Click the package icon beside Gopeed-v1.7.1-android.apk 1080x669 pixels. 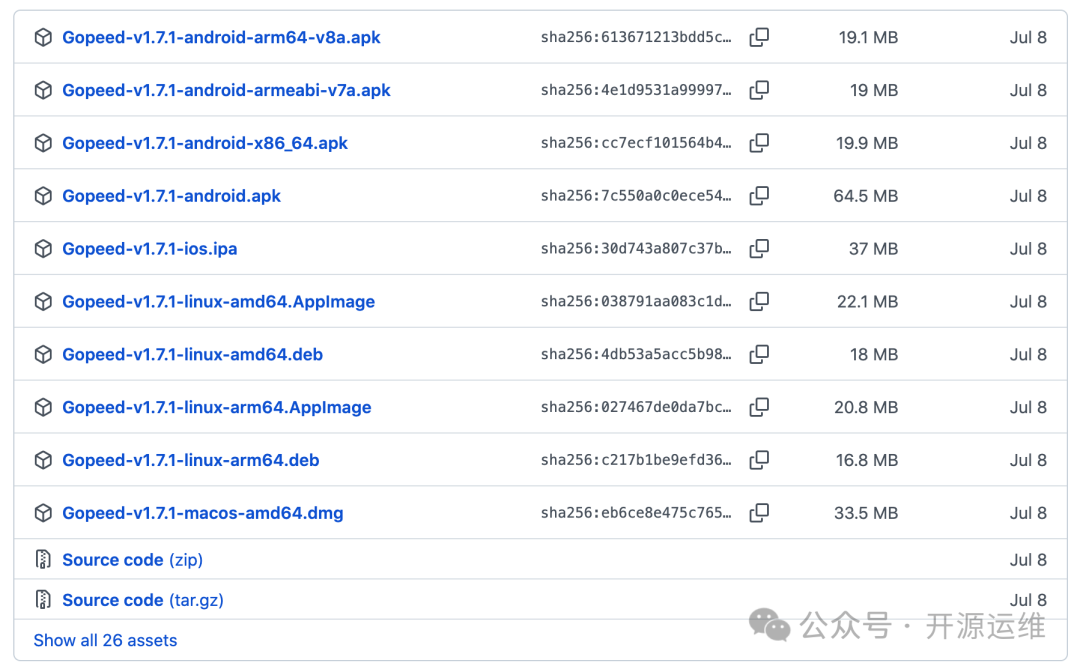(43, 196)
